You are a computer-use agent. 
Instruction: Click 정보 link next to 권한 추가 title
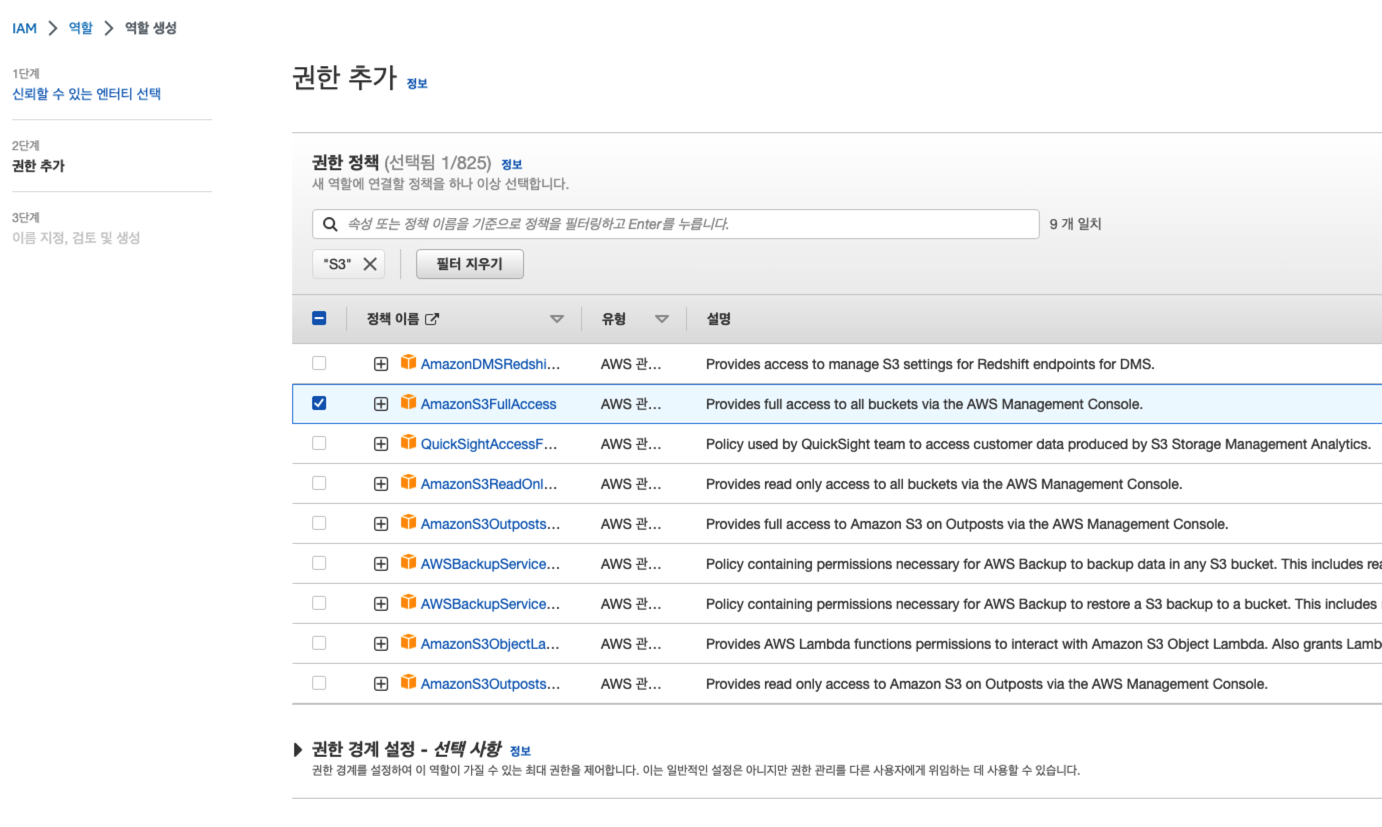(x=417, y=84)
